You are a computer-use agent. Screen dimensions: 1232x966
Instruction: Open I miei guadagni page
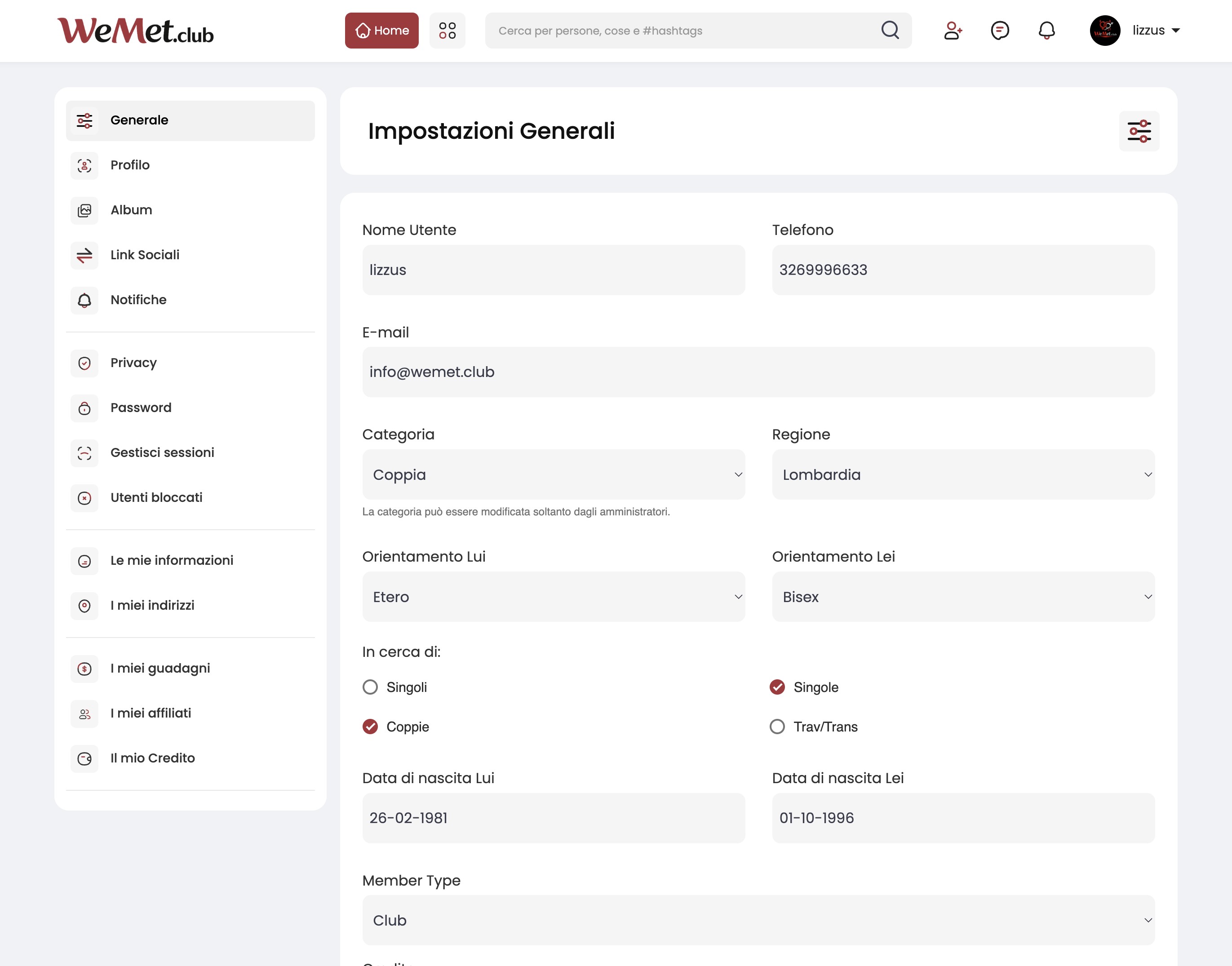[x=160, y=669]
